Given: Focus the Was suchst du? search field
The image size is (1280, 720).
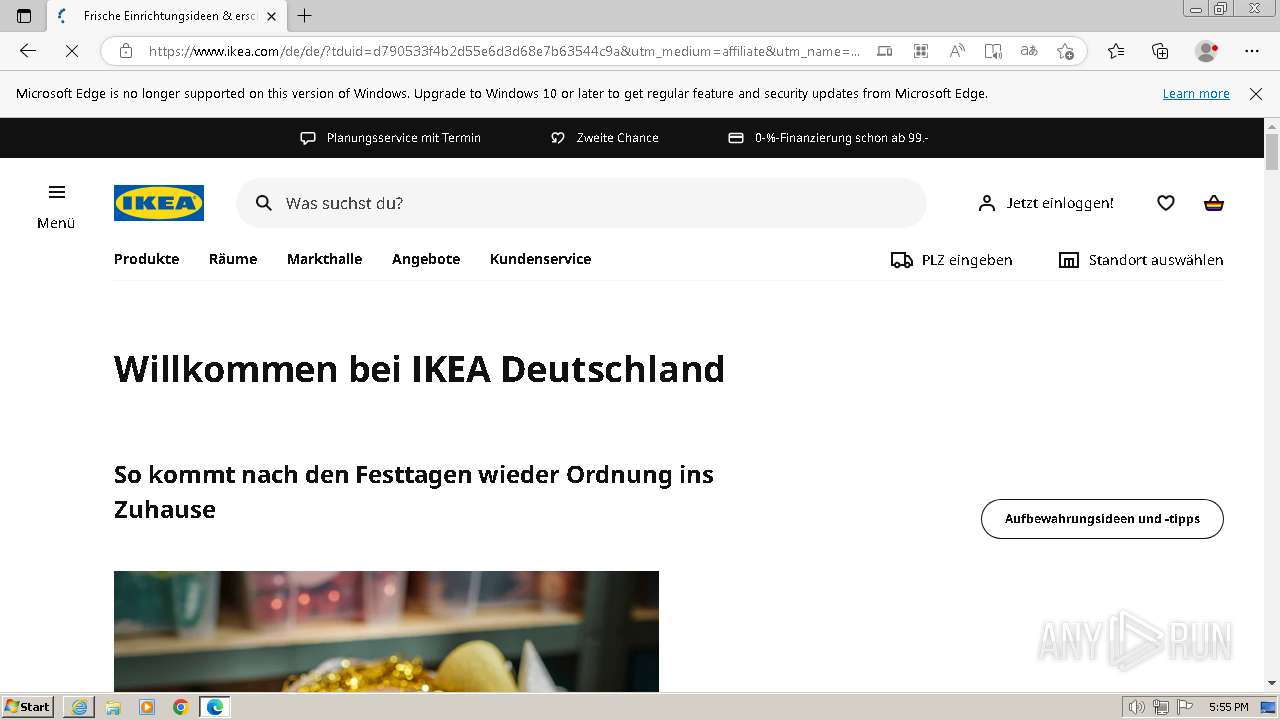Looking at the screenshot, I should 581,203.
